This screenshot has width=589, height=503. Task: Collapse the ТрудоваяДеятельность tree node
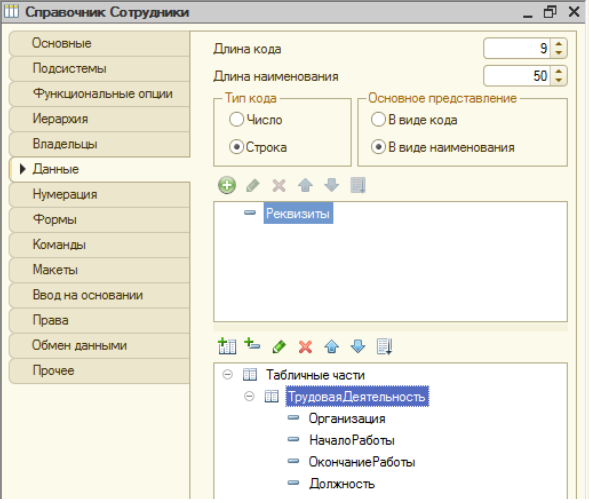point(249,396)
